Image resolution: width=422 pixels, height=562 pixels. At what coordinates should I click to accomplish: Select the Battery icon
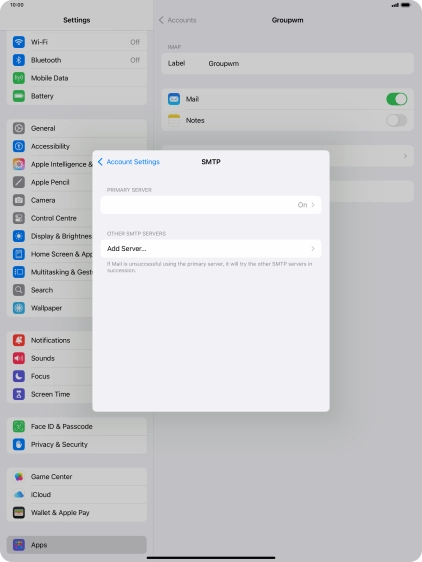pyautogui.click(x=19, y=96)
